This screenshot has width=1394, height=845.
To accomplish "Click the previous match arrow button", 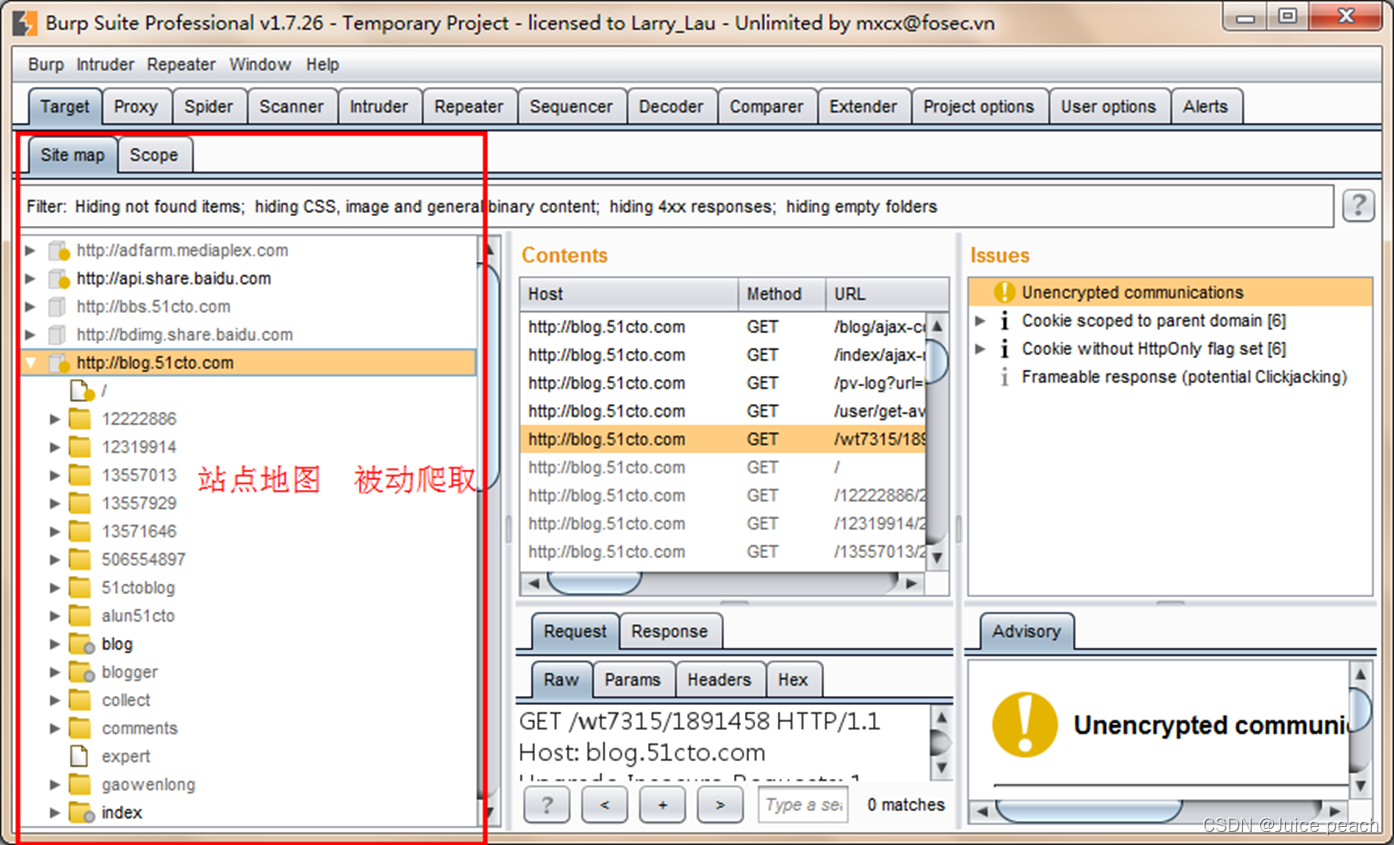I will tap(605, 804).
